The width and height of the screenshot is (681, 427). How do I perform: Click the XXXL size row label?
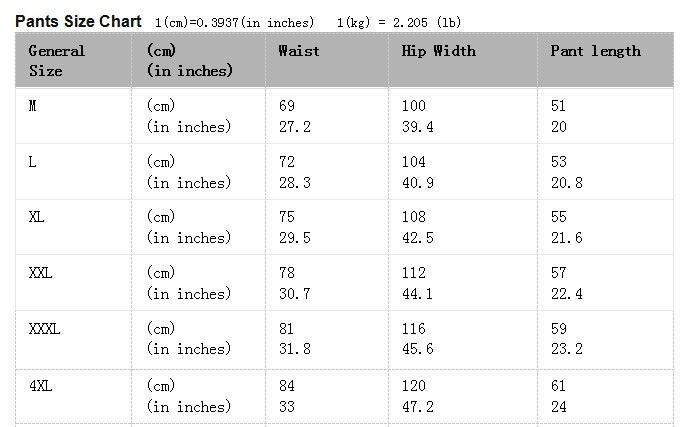(x=45, y=328)
